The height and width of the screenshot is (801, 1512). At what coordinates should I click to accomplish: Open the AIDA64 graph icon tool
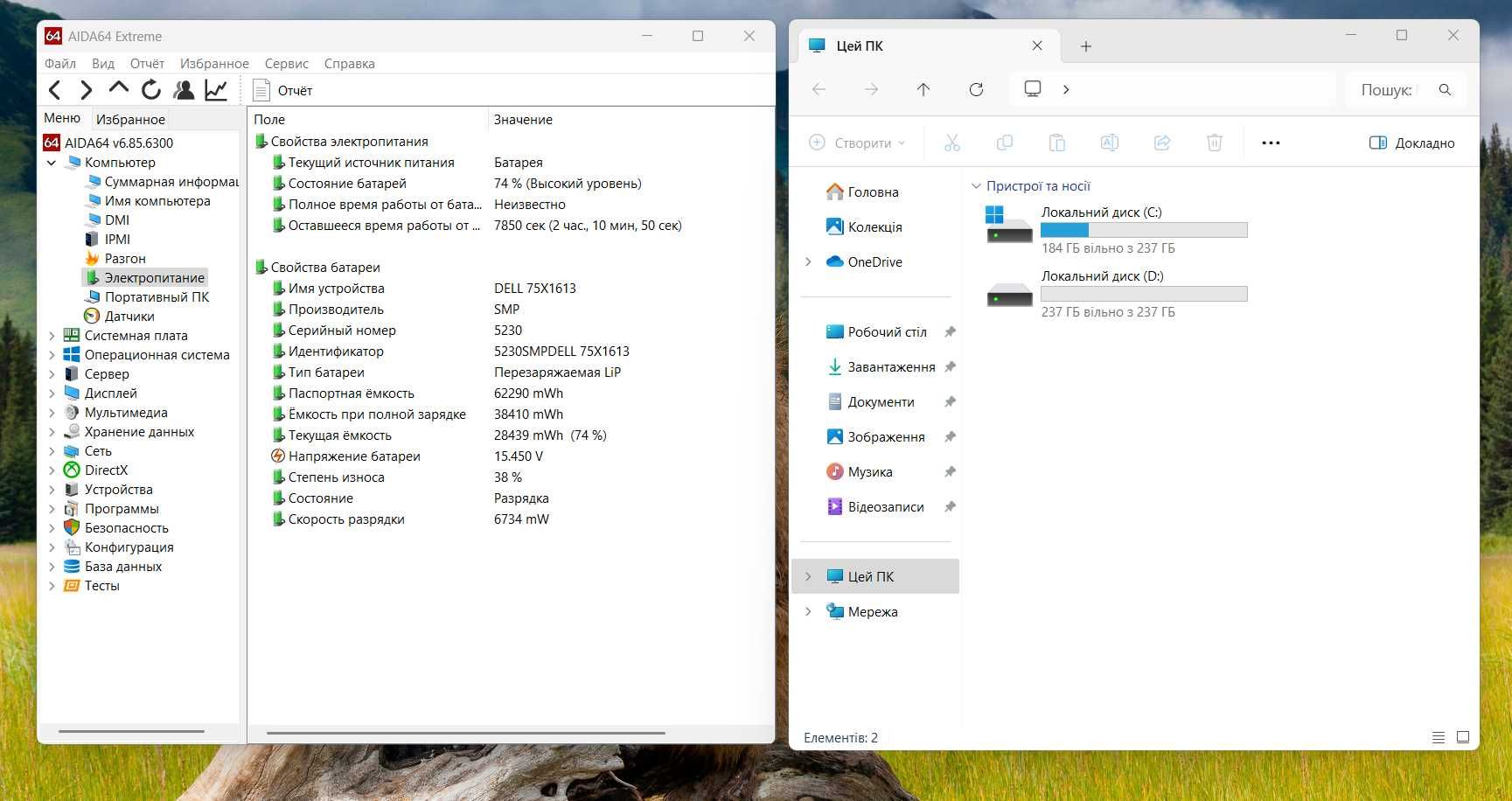click(216, 90)
